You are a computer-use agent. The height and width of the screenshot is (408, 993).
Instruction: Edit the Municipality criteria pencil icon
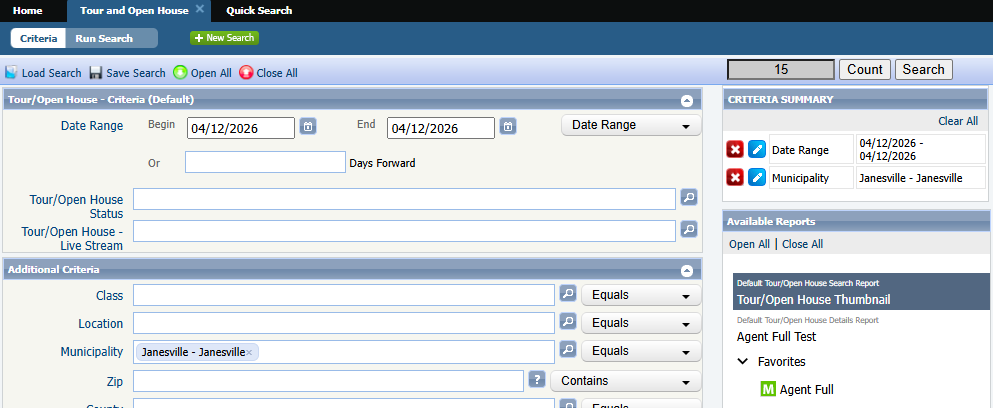(757, 177)
